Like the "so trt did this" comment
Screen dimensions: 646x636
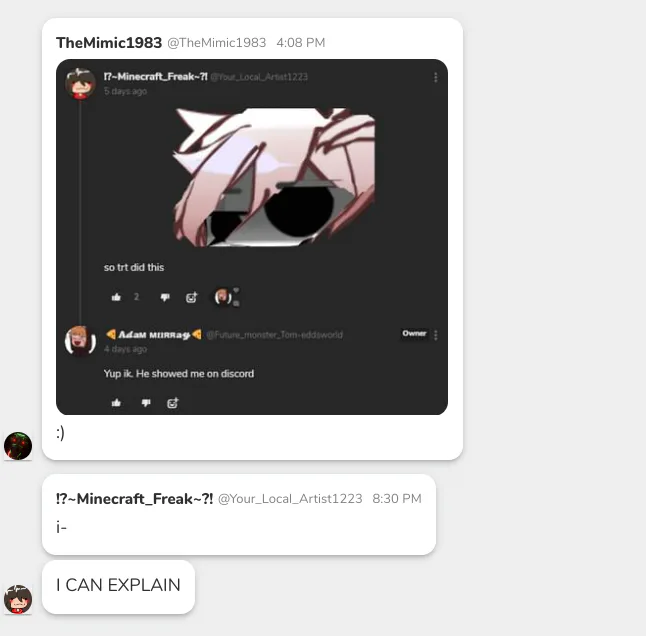pyautogui.click(x=116, y=297)
